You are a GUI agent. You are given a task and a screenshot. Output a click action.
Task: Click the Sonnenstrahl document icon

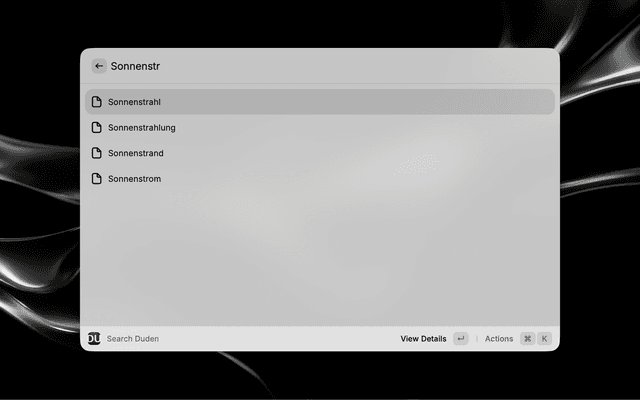96,102
